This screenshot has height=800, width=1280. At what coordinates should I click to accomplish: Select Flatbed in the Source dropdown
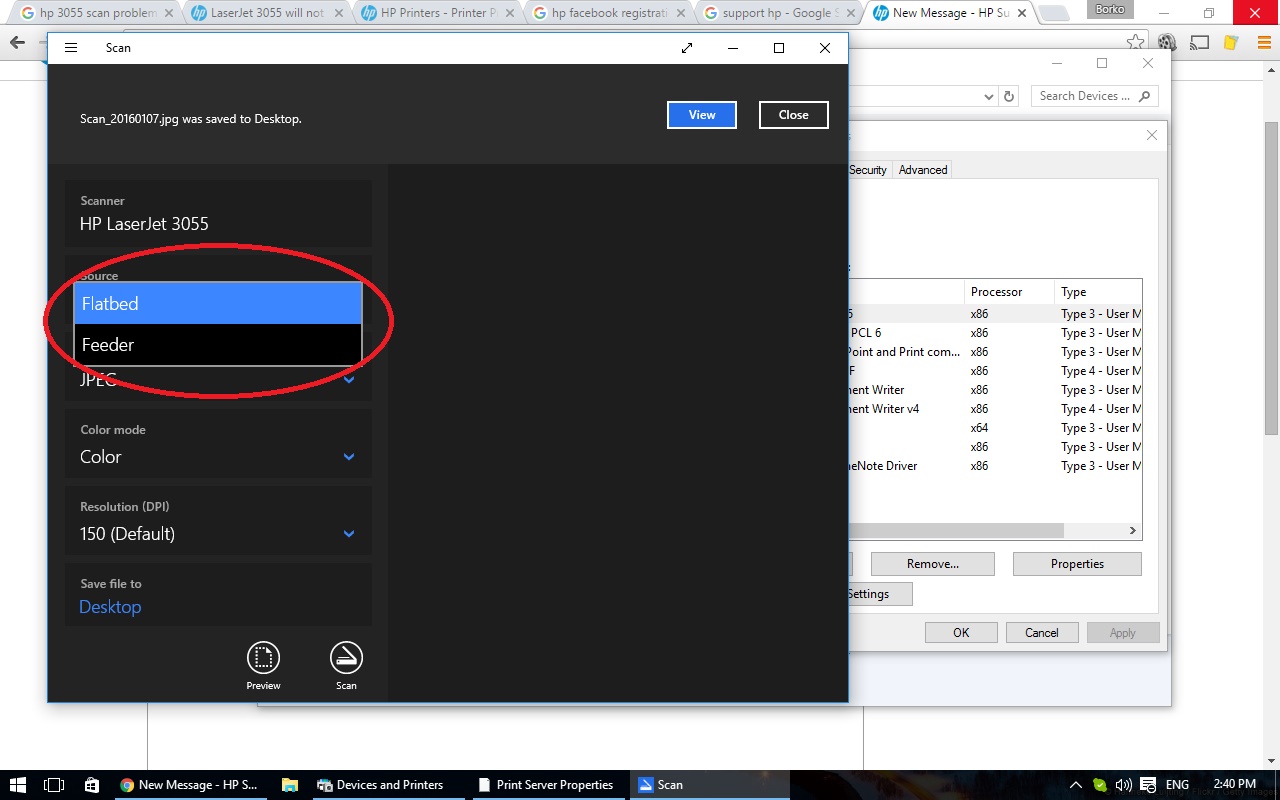[218, 303]
